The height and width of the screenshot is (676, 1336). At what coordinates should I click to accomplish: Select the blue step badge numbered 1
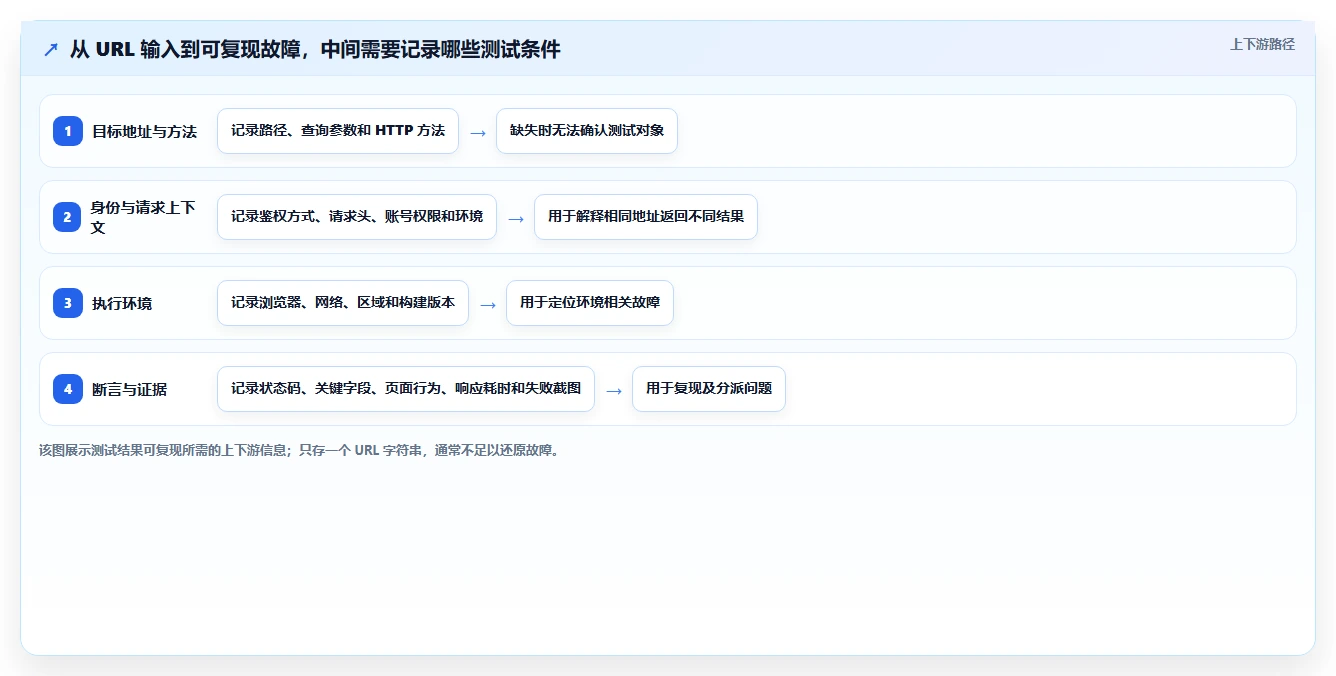point(68,131)
